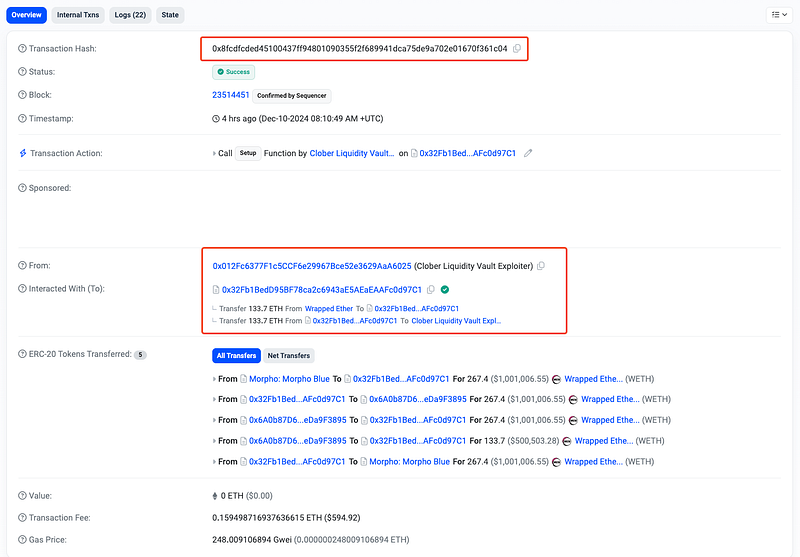Click the pencil edit icon in Transaction Action
800x557 pixels.
pos(528,153)
